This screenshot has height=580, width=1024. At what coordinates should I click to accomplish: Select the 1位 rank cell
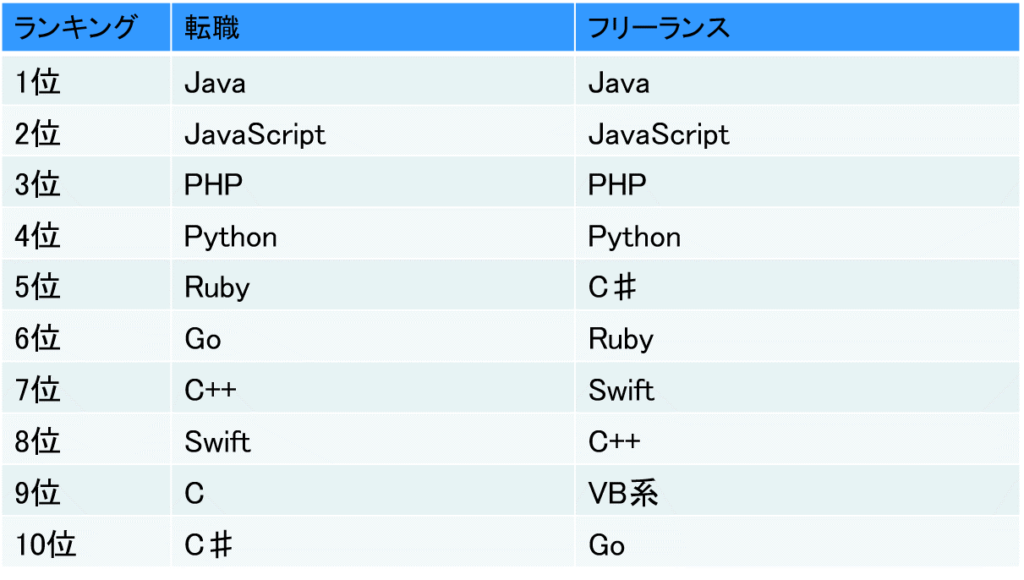coord(38,82)
